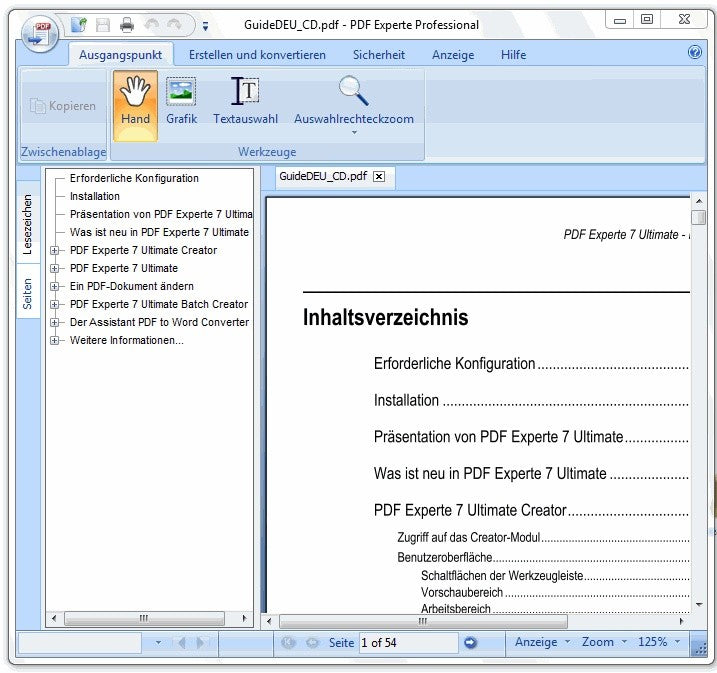Open the status bar search dropdown arrow
Viewport: 717px width, 673px height.
pos(158,643)
